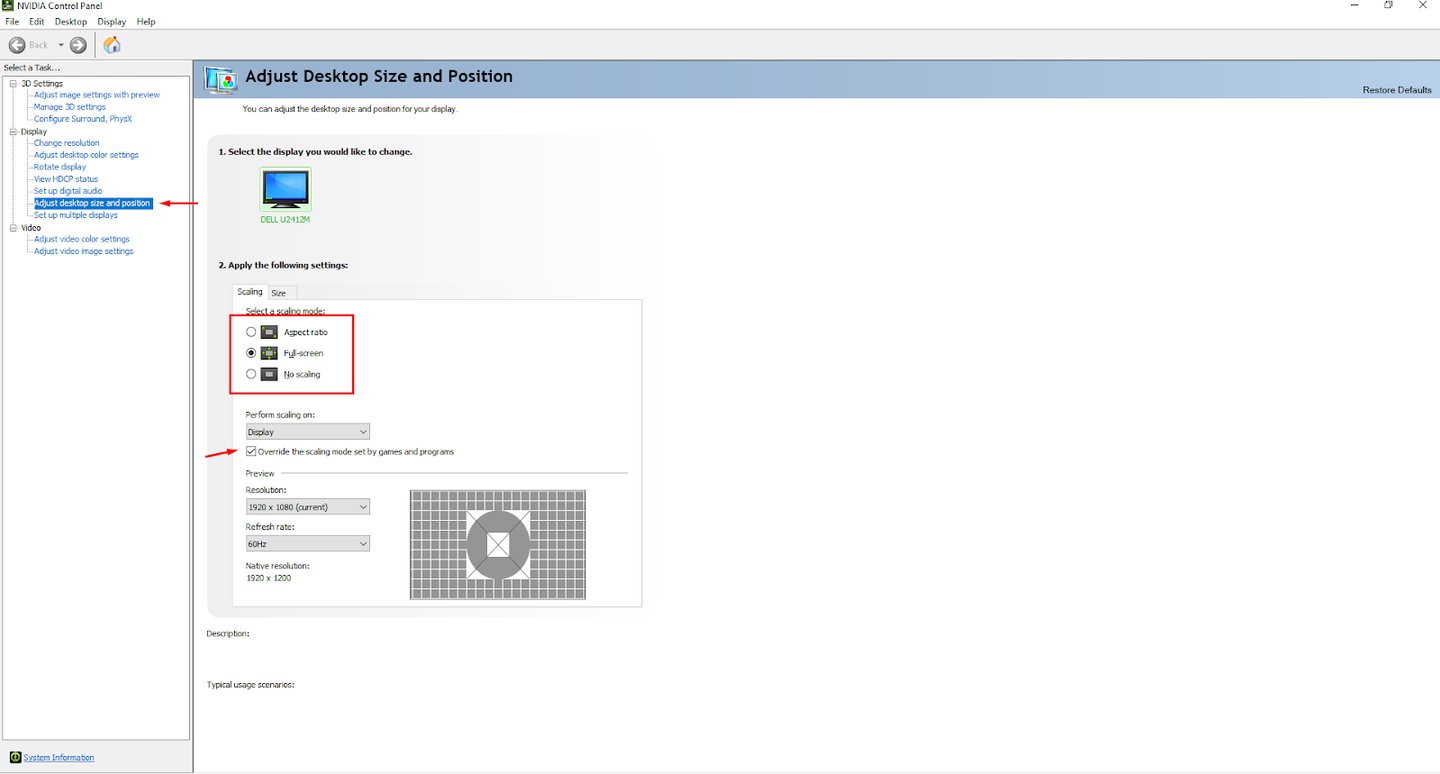Select the Aspect ratio scaling mode icon
Image resolution: width=1440 pixels, height=774 pixels.
(x=268, y=331)
